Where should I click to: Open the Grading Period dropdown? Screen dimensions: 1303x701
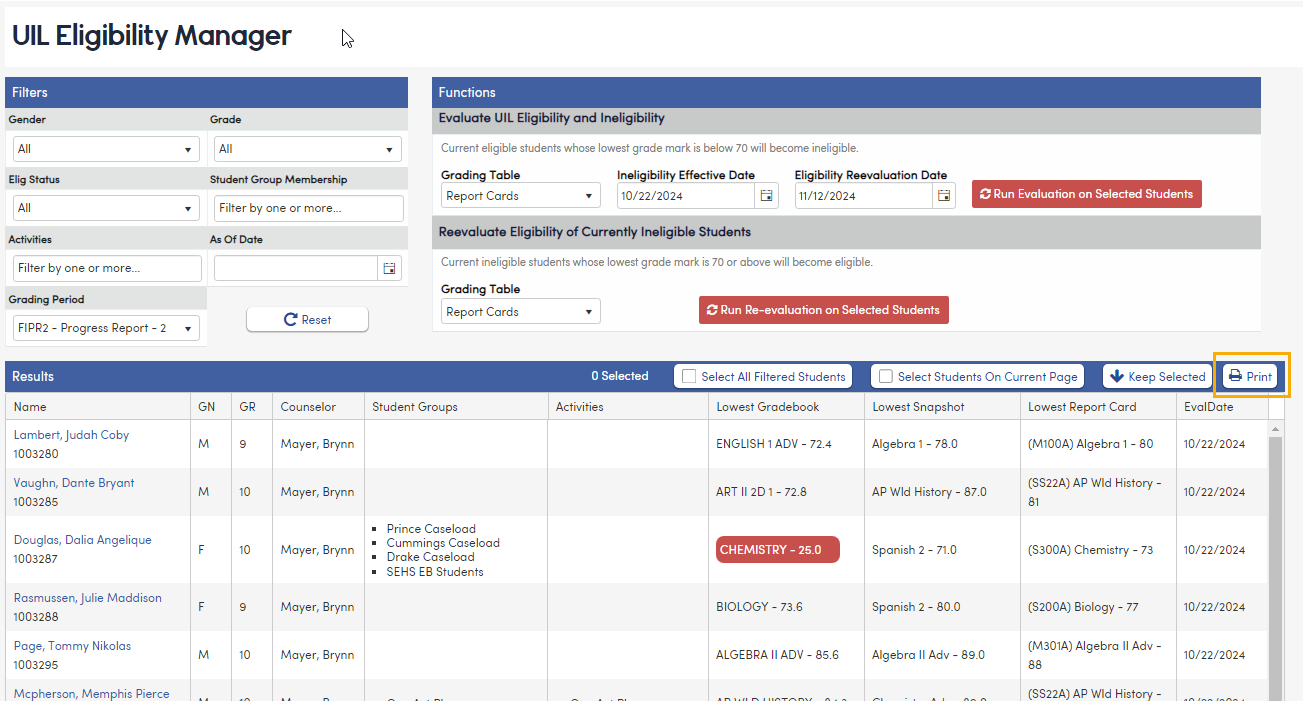point(105,328)
